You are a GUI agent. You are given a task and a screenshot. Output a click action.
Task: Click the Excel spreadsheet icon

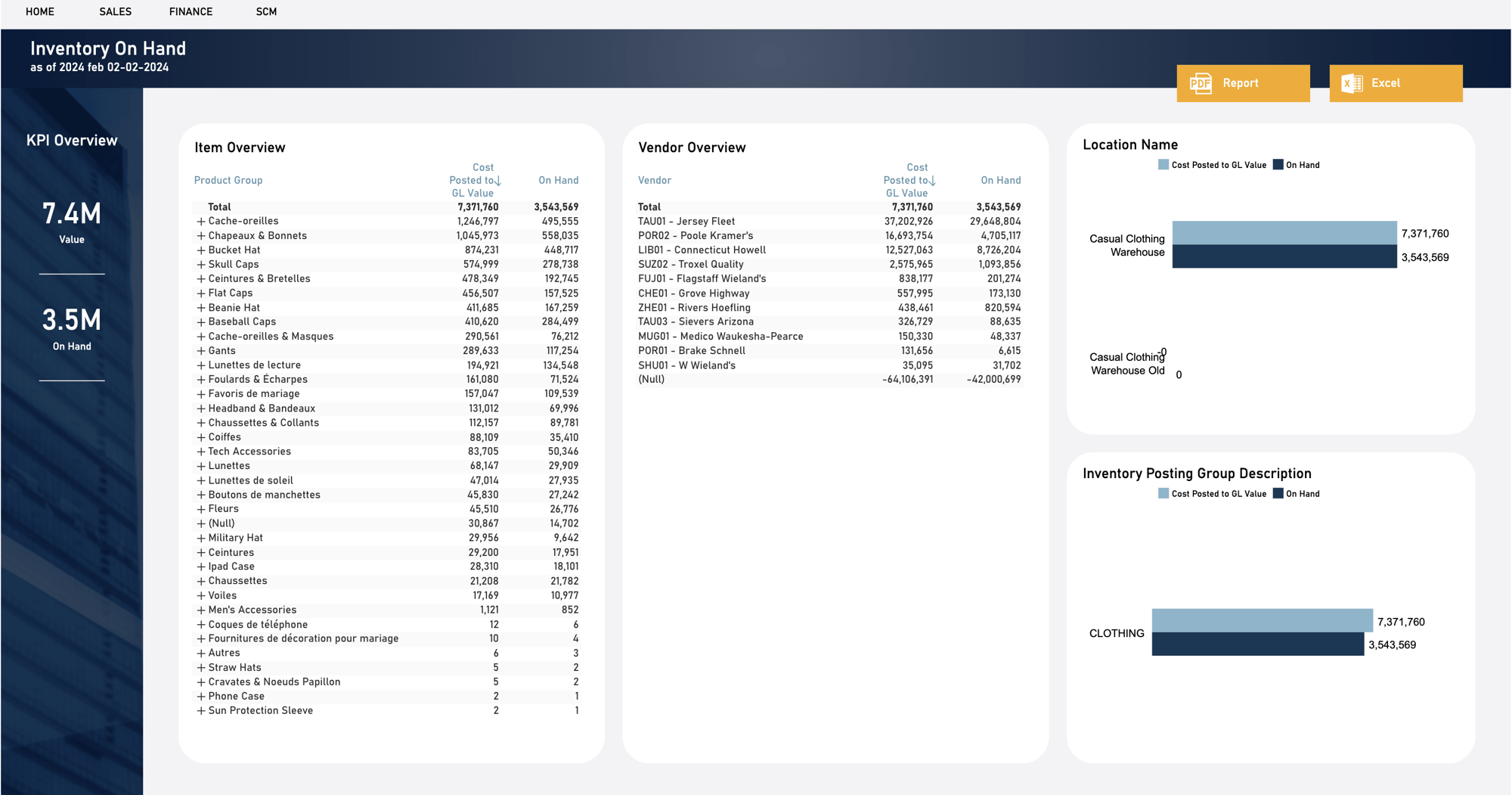point(1352,83)
